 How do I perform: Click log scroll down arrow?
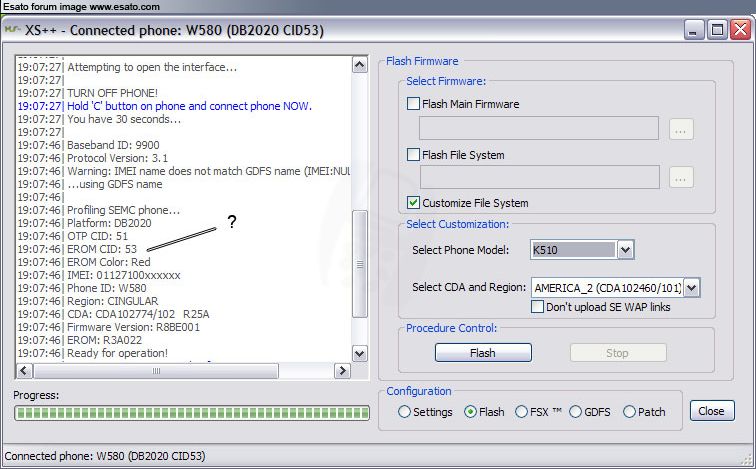(x=360, y=353)
